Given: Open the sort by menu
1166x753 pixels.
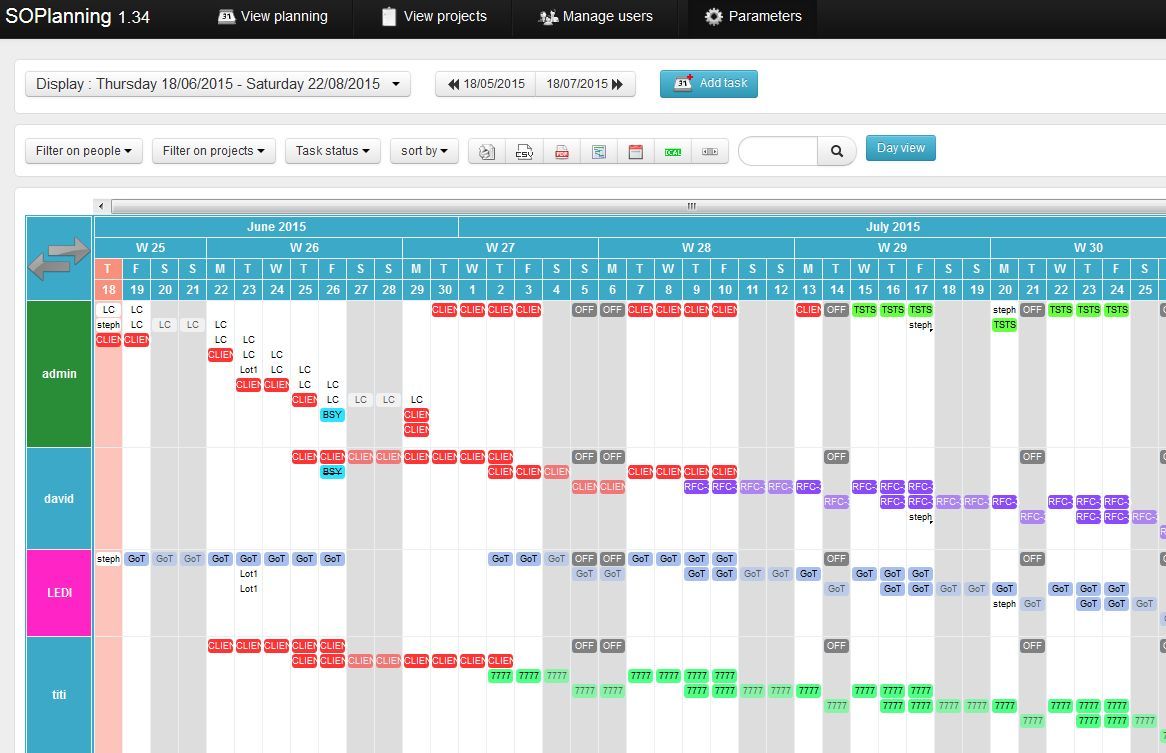Looking at the screenshot, I should pyautogui.click(x=424, y=150).
